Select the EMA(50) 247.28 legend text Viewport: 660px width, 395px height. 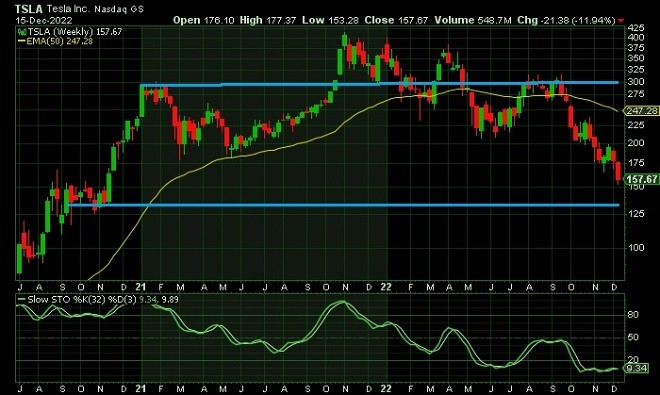coord(59,41)
